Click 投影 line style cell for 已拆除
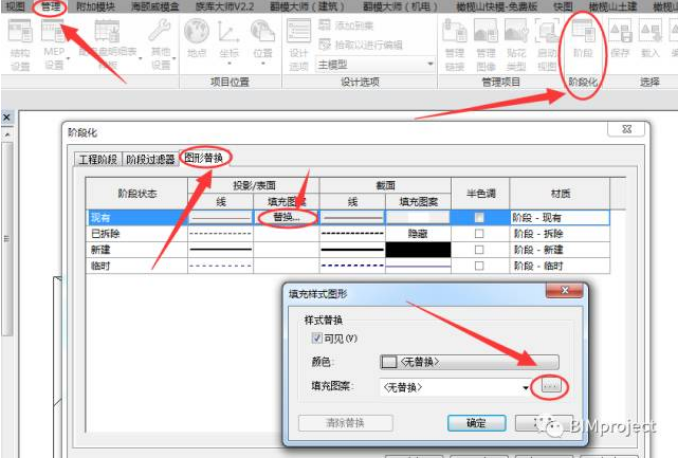The height and width of the screenshot is (460, 680). point(220,234)
